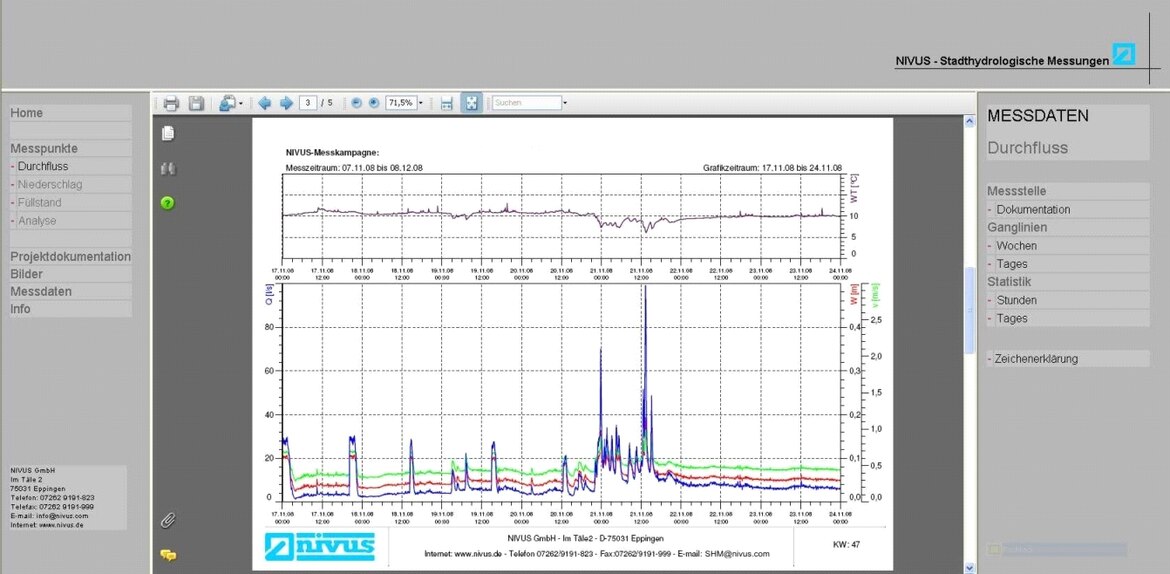Open the binoculars search panel icon

(168, 168)
